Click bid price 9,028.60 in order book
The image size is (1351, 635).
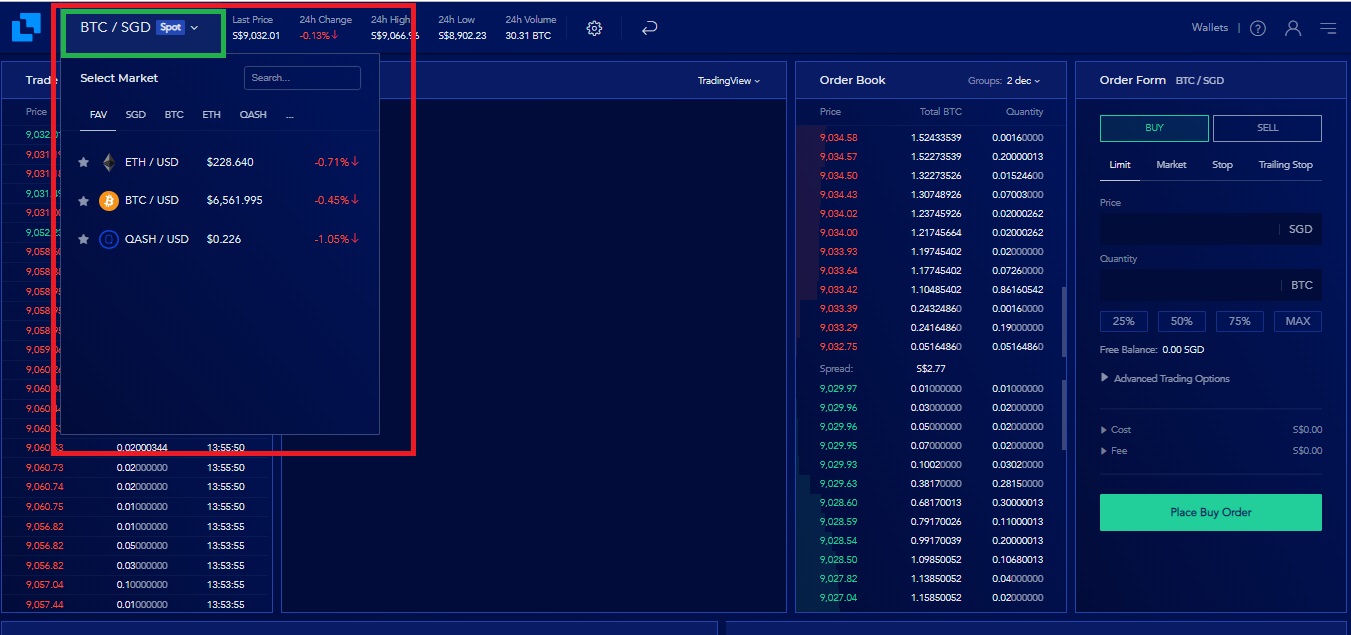[838, 503]
